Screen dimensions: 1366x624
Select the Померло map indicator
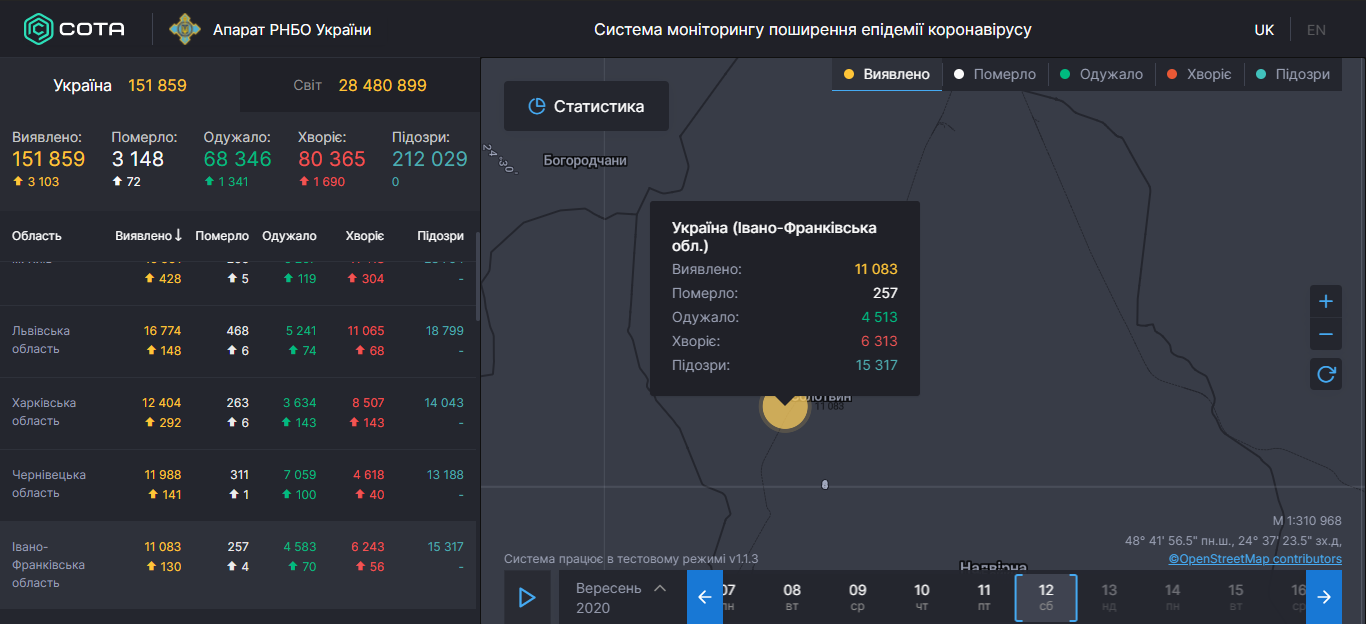click(x=994, y=74)
